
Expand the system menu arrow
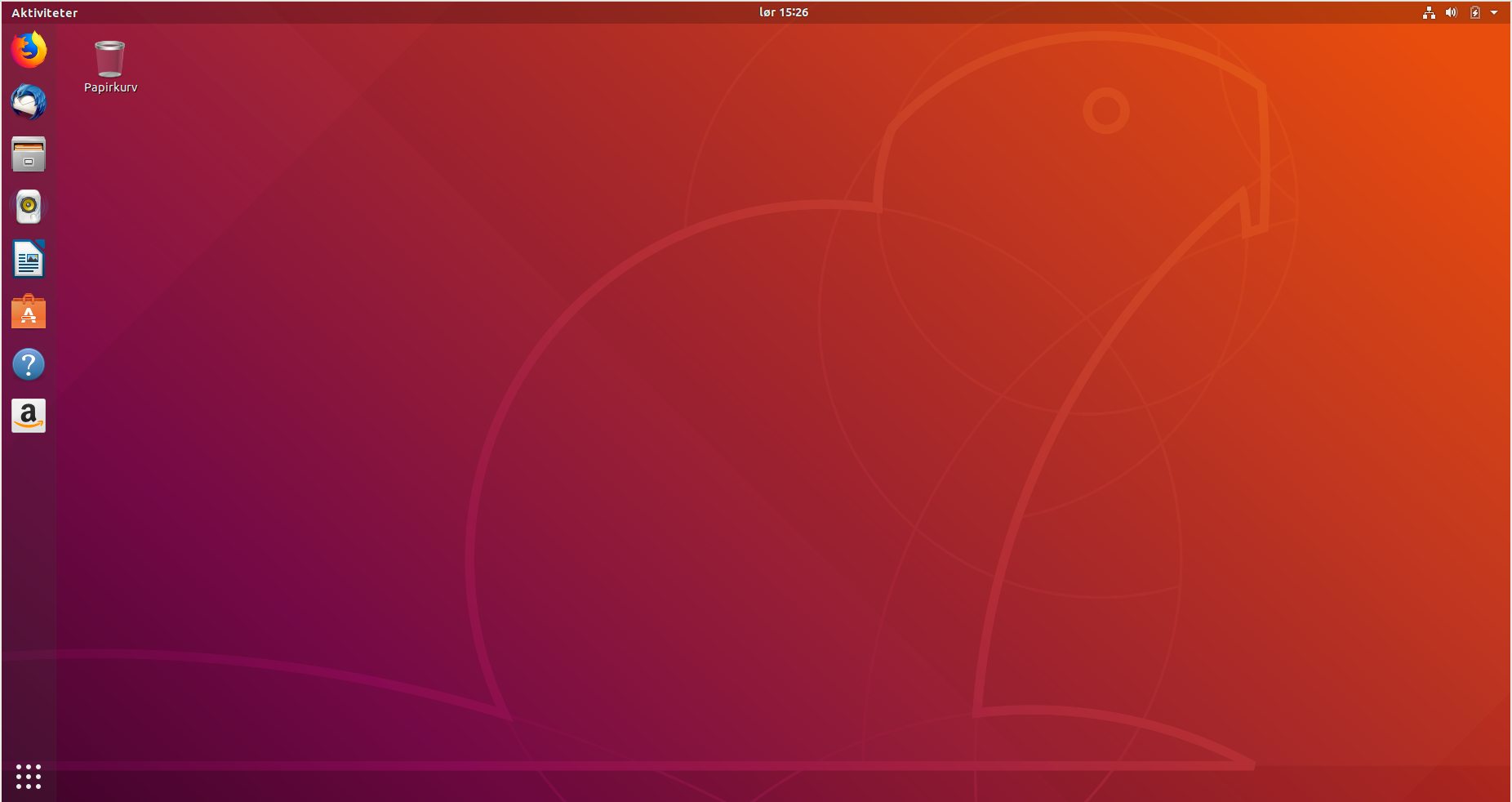click(x=1494, y=12)
